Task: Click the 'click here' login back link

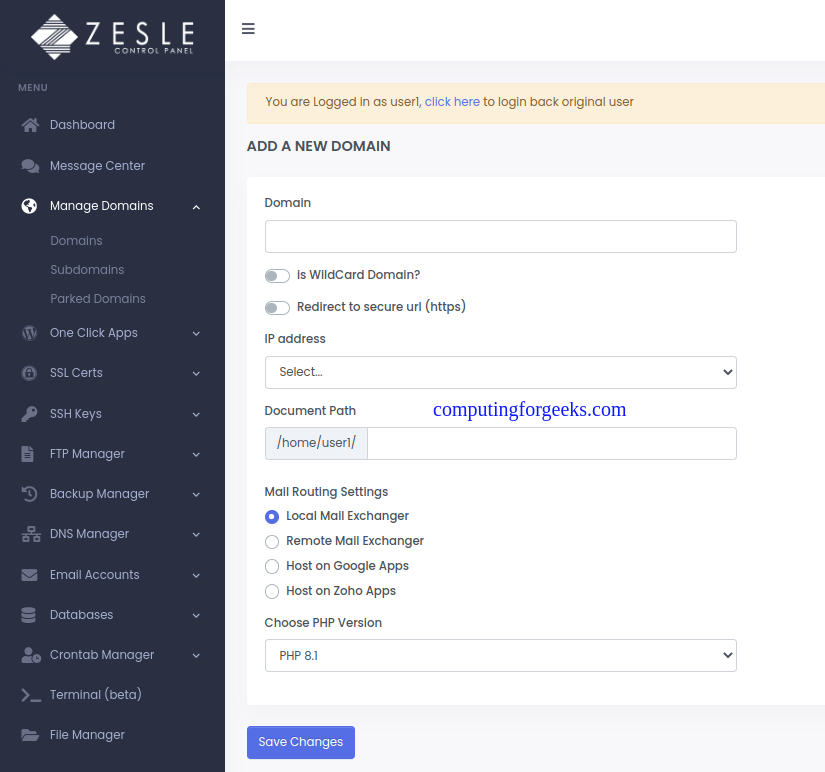Action: point(452,102)
